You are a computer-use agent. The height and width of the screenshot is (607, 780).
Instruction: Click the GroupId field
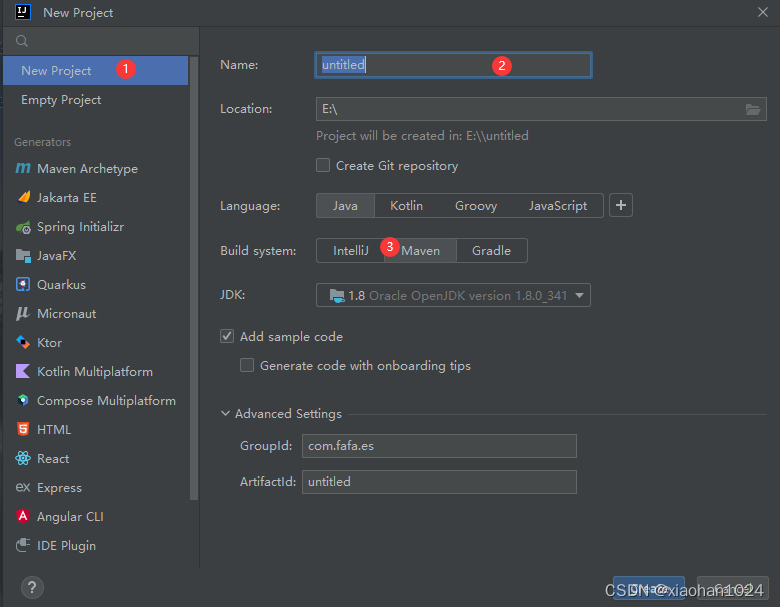click(439, 446)
